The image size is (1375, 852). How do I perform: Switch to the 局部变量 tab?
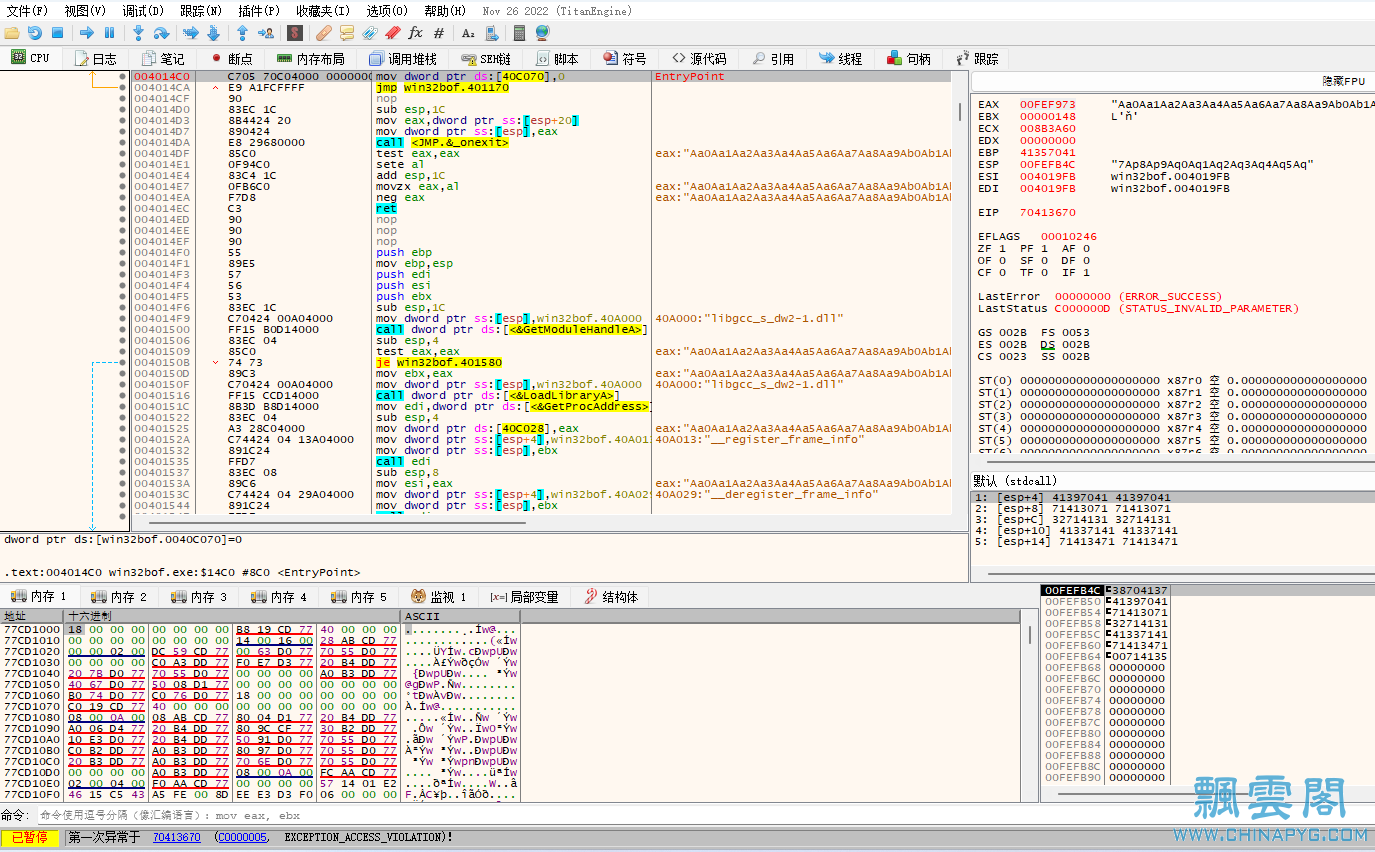[524, 597]
